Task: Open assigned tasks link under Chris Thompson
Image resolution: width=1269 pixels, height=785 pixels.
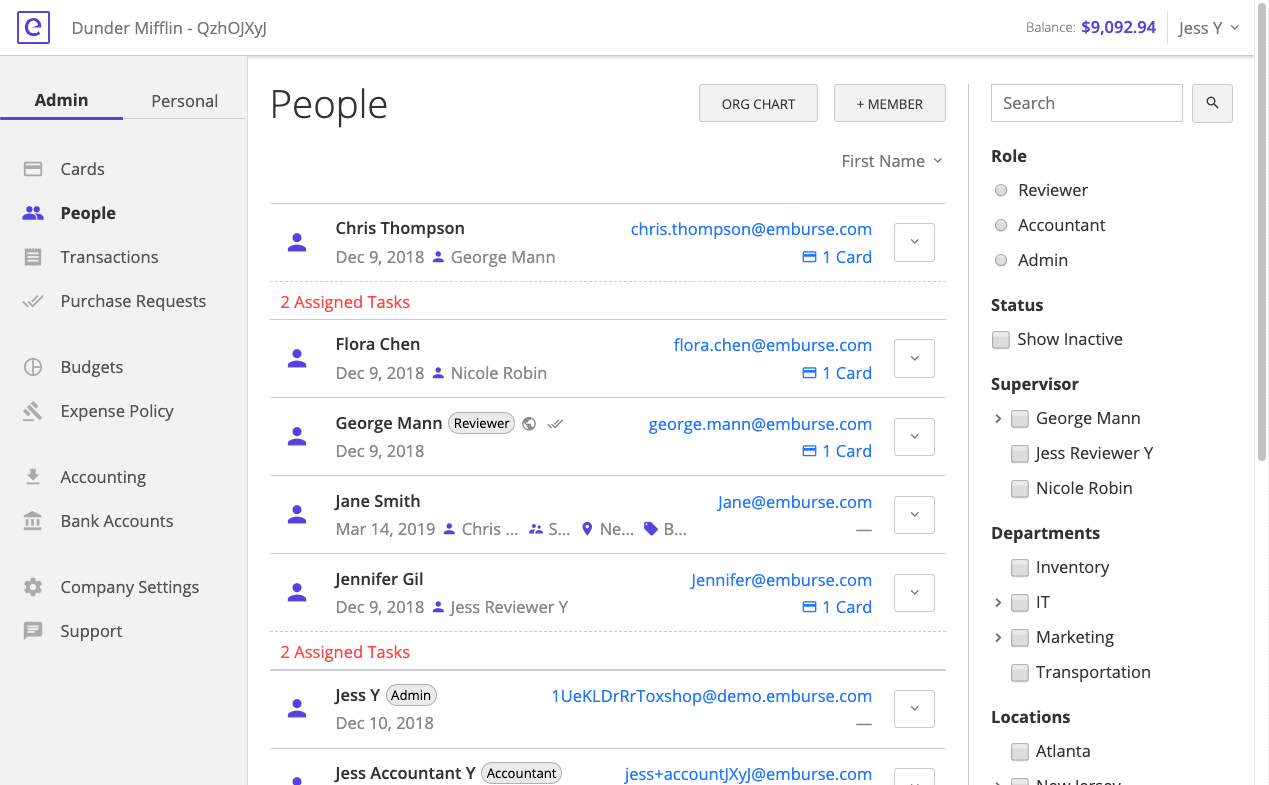Action: point(345,302)
